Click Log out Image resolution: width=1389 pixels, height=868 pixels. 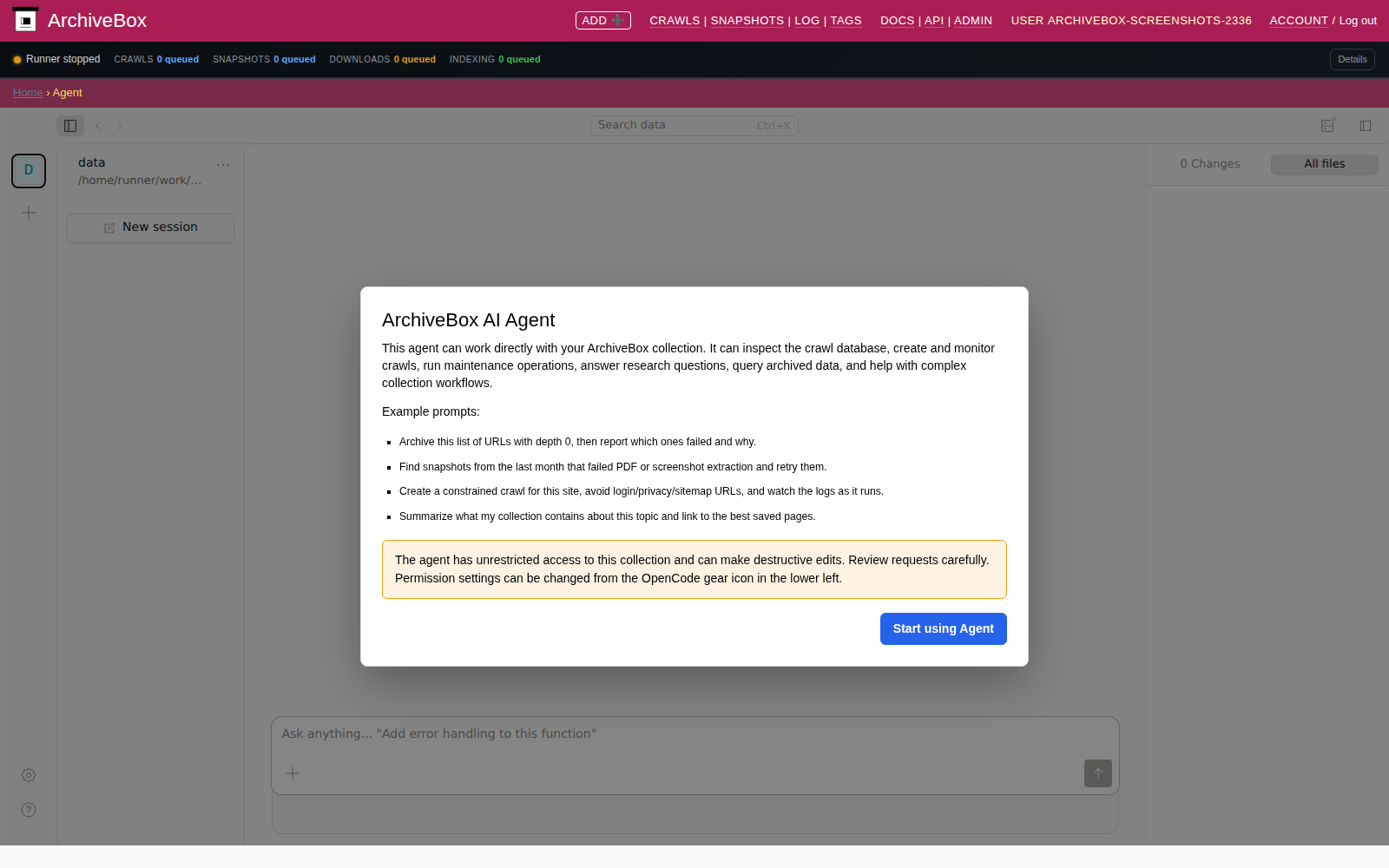tap(1358, 21)
